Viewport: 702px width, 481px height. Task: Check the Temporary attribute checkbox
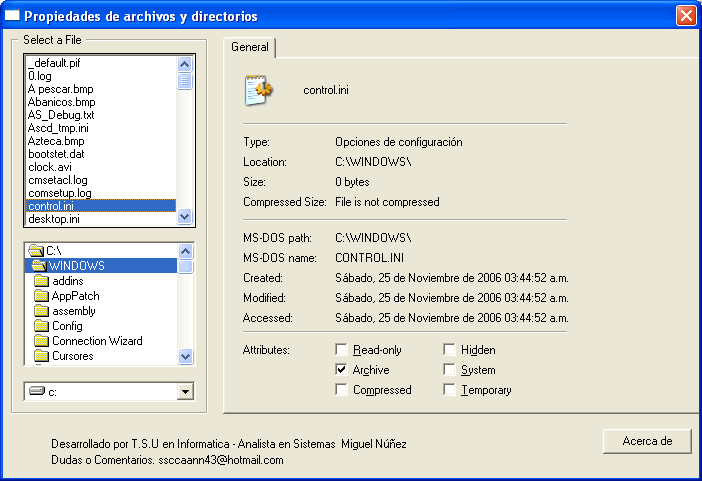tap(450, 390)
